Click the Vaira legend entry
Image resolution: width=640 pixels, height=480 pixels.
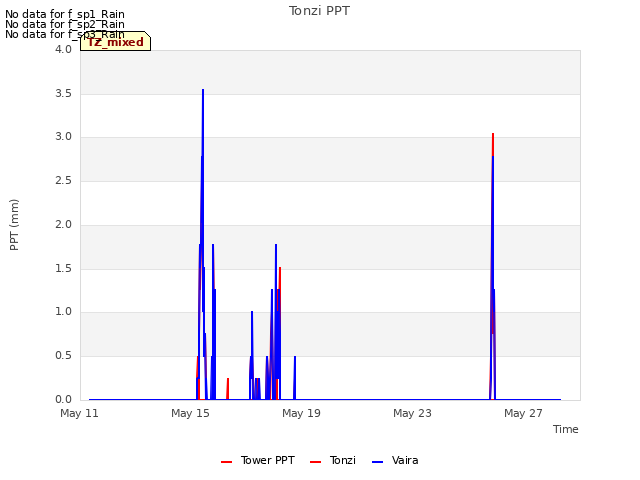pos(395,460)
